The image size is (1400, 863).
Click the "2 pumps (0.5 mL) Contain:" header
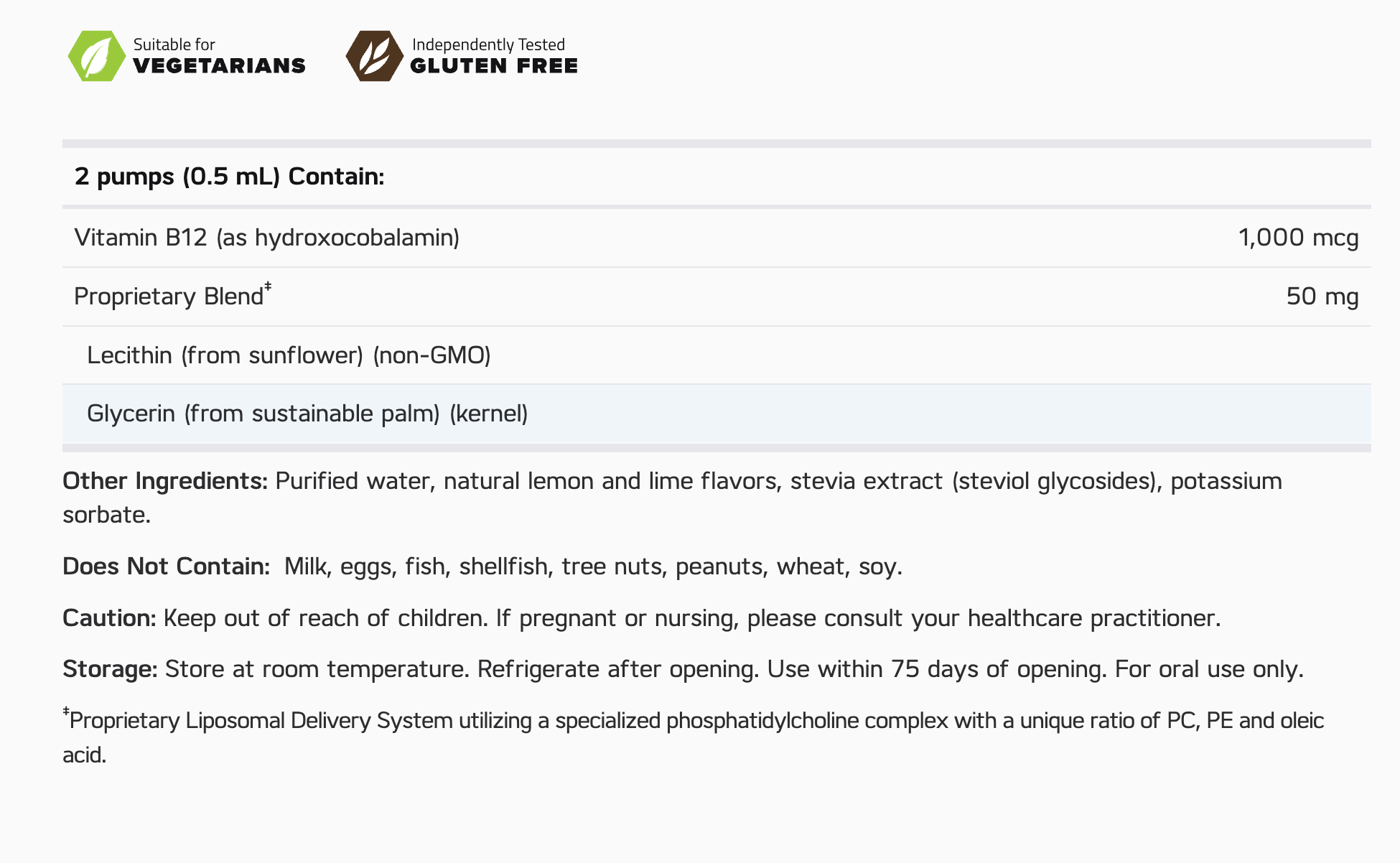[230, 177]
